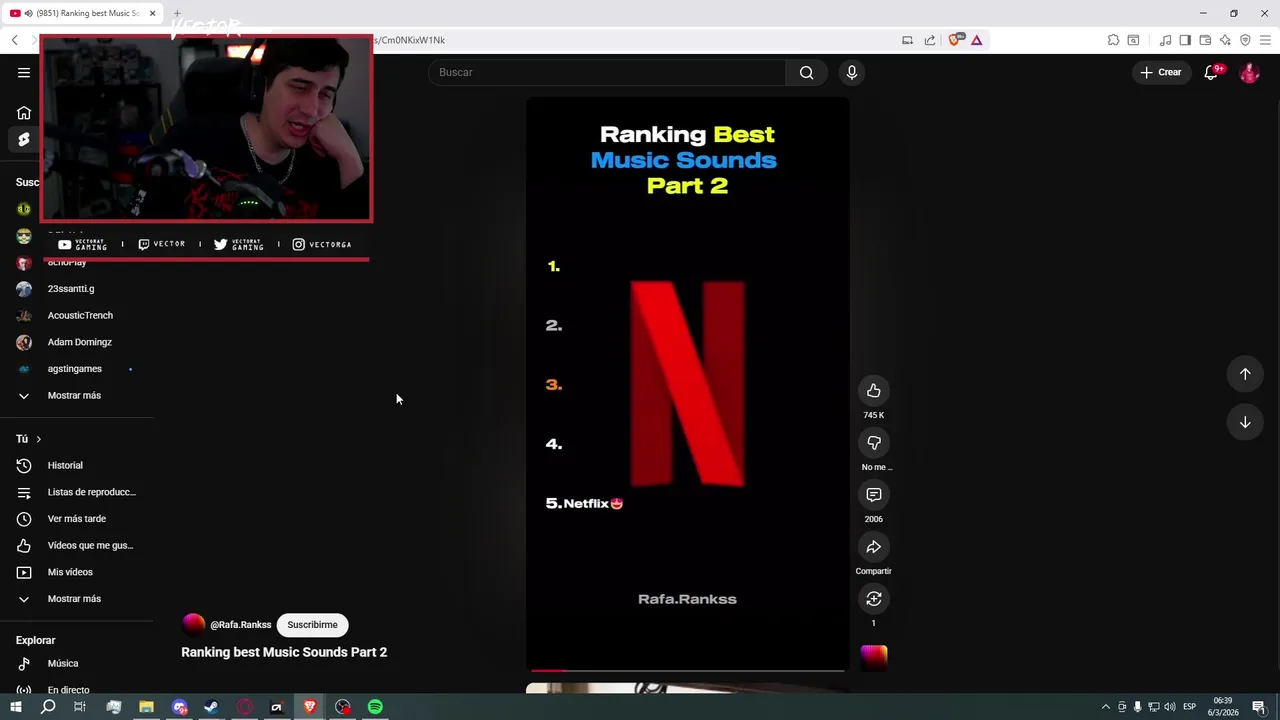
Task: Open a new browser tab
Action: (177, 13)
